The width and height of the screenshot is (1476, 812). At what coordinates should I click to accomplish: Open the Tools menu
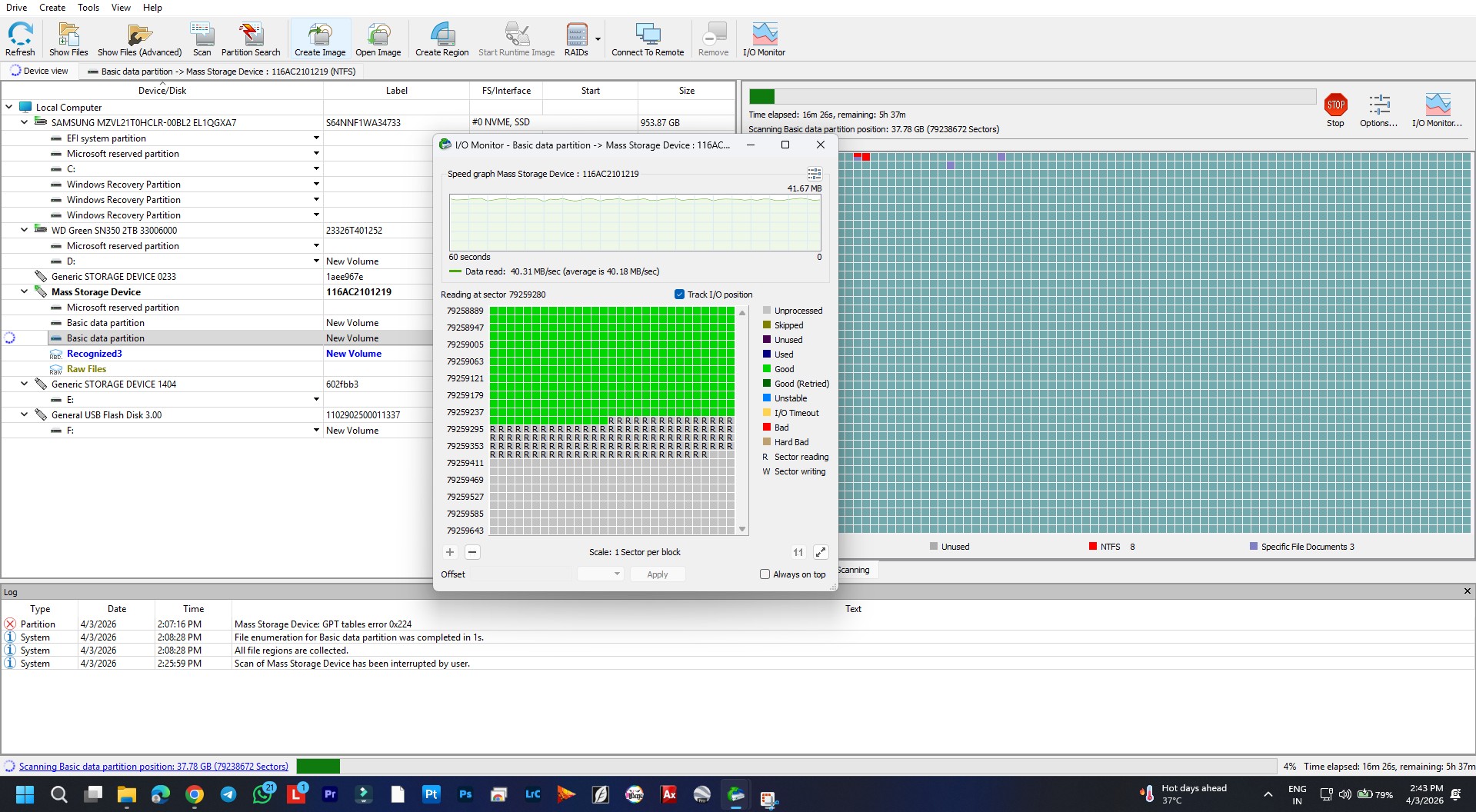(x=88, y=8)
